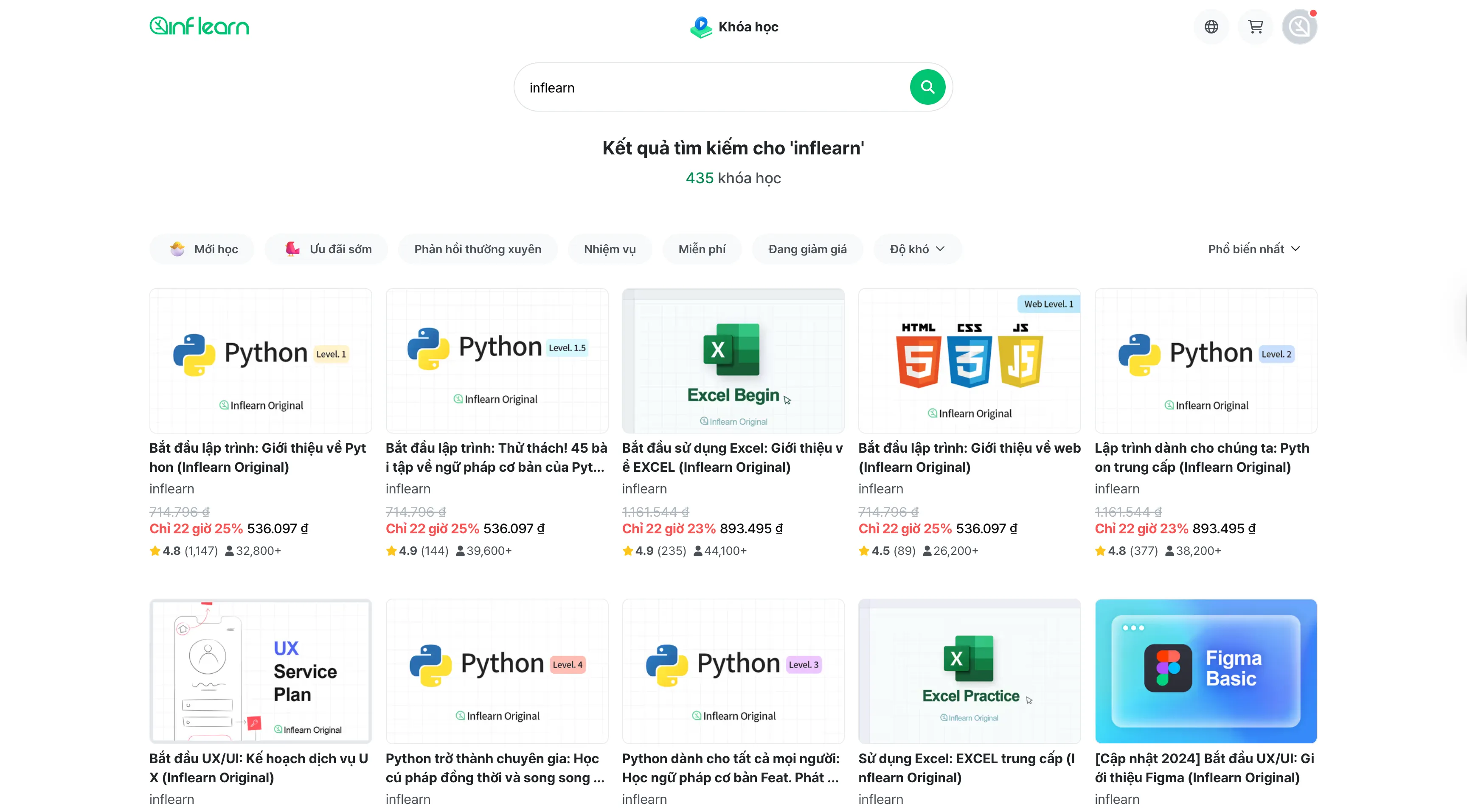Toggle the Miễn phí filter
The height and width of the screenshot is (812, 1467).
point(702,249)
